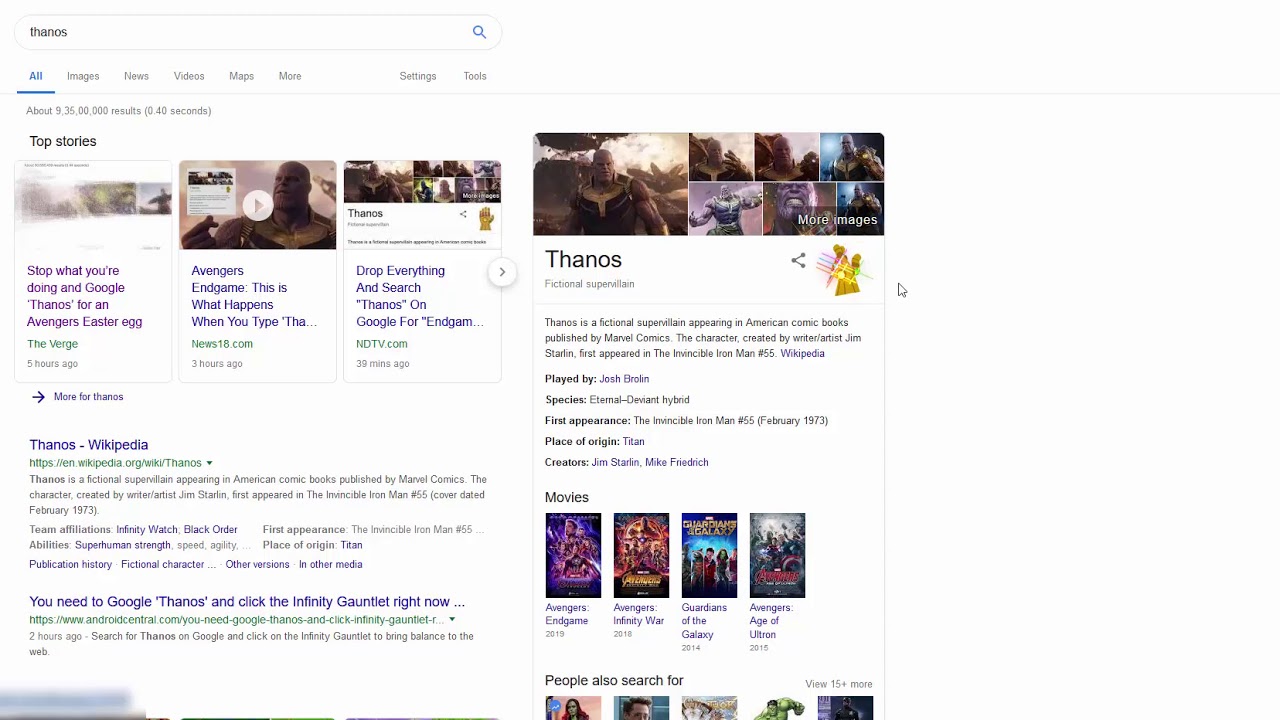
Task: Open The Verge story about Avengers Easter egg
Action: click(85, 296)
